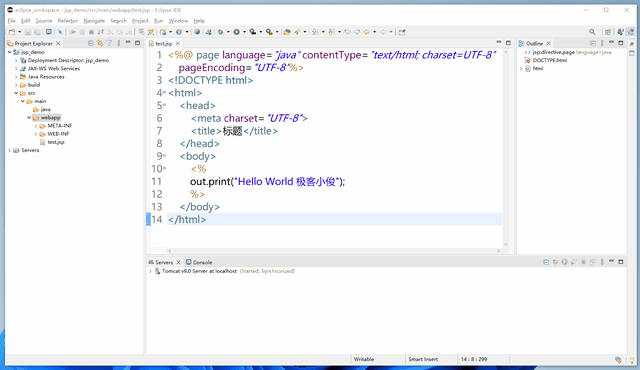Expand the Tomcat v9.0 Server entry
Screen dimensions: 640x370
click(x=150, y=271)
